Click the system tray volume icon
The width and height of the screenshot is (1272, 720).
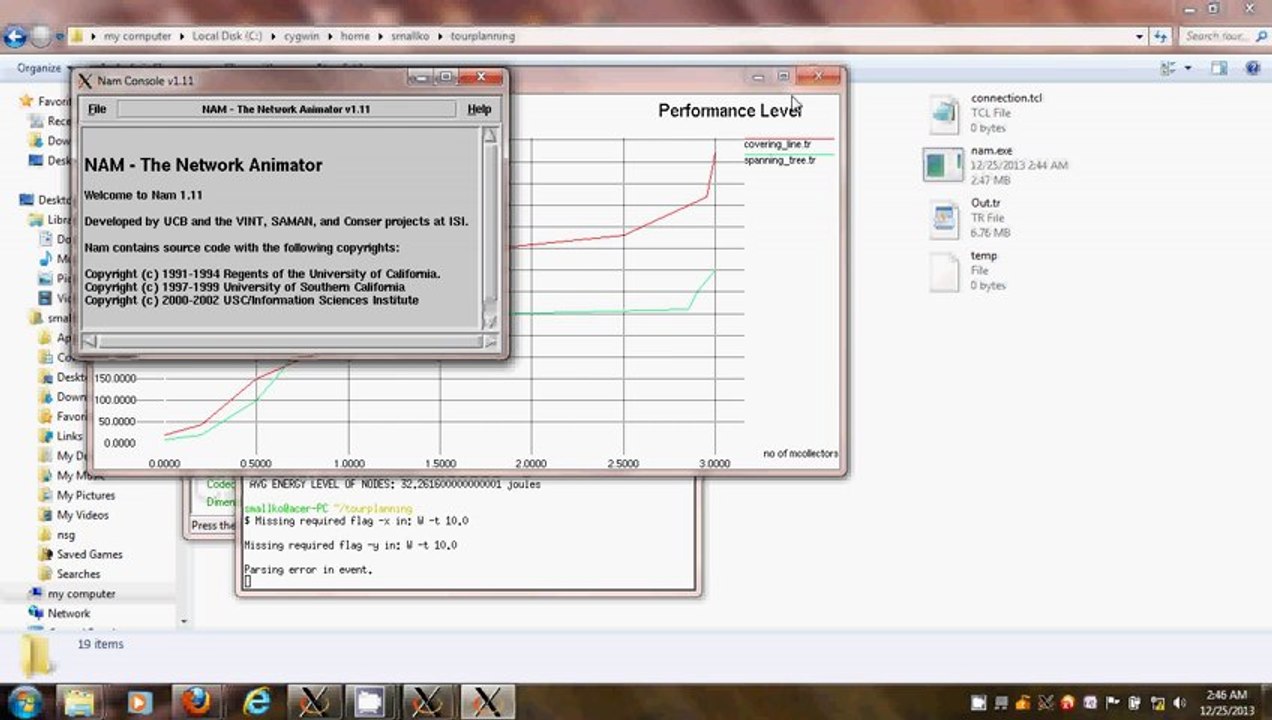[1178, 702]
